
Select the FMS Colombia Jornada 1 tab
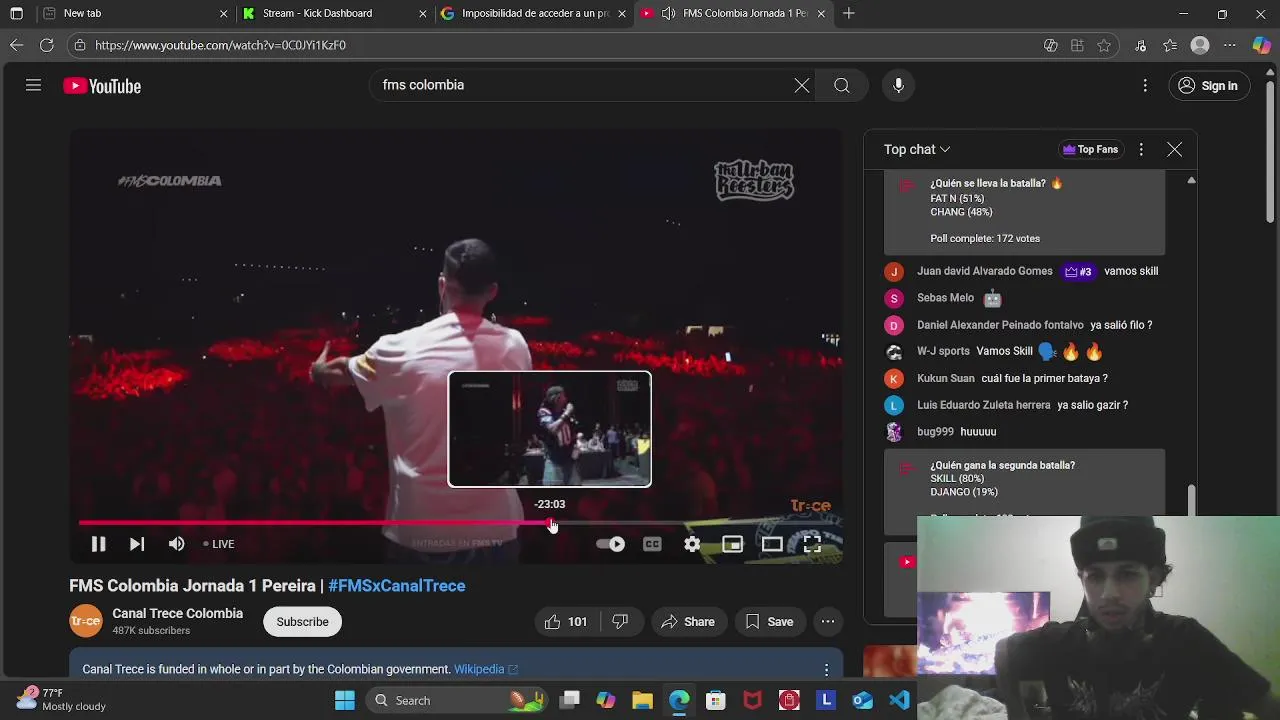(733, 13)
